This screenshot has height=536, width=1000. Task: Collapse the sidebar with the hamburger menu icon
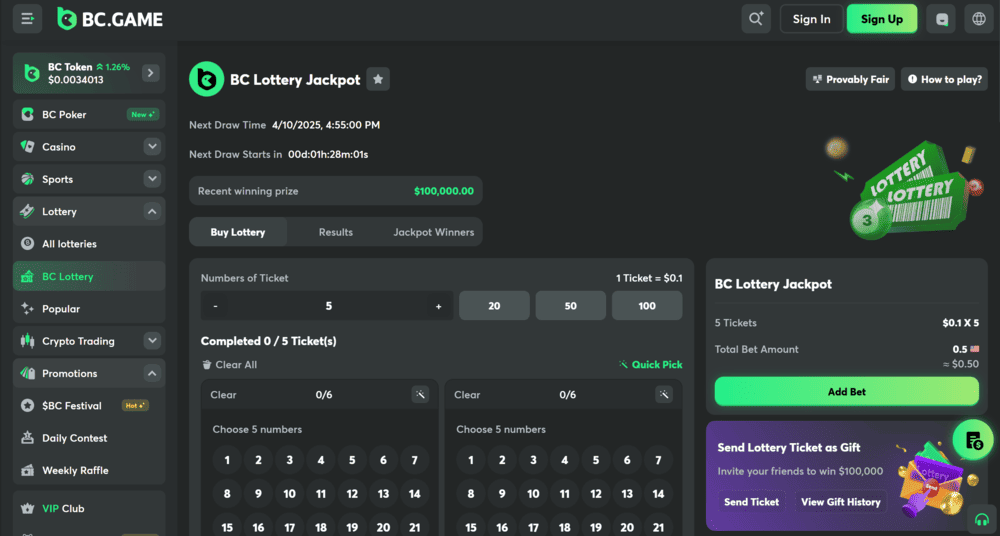(x=27, y=19)
